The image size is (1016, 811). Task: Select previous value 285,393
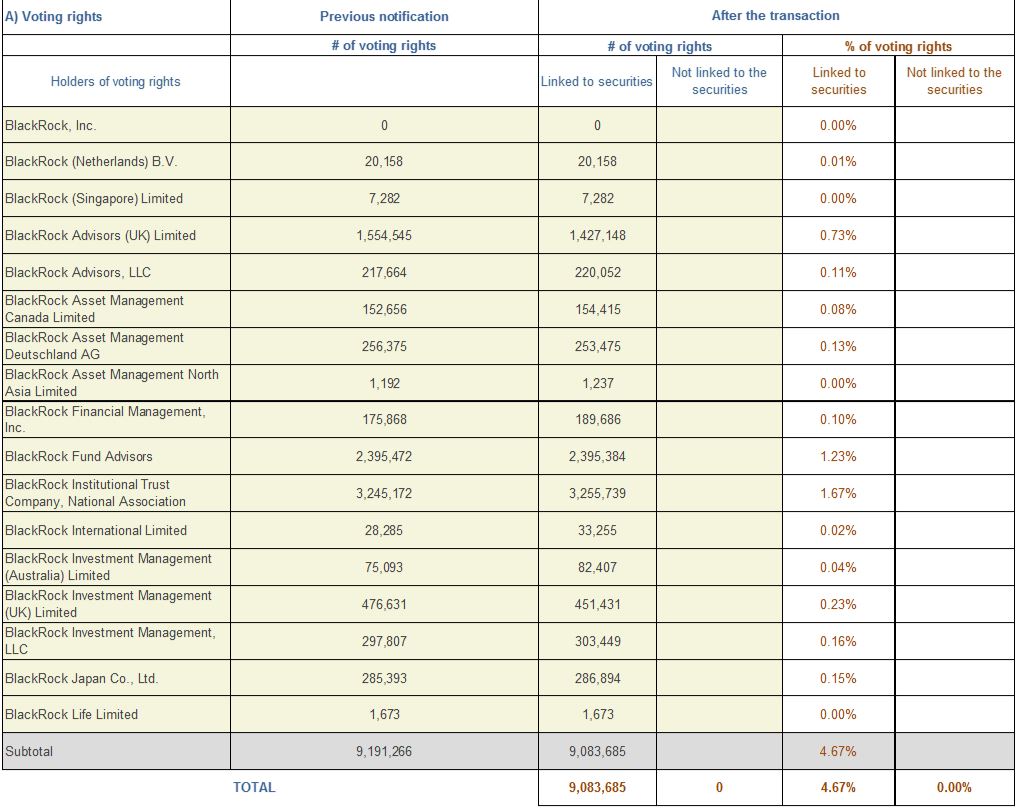point(384,679)
